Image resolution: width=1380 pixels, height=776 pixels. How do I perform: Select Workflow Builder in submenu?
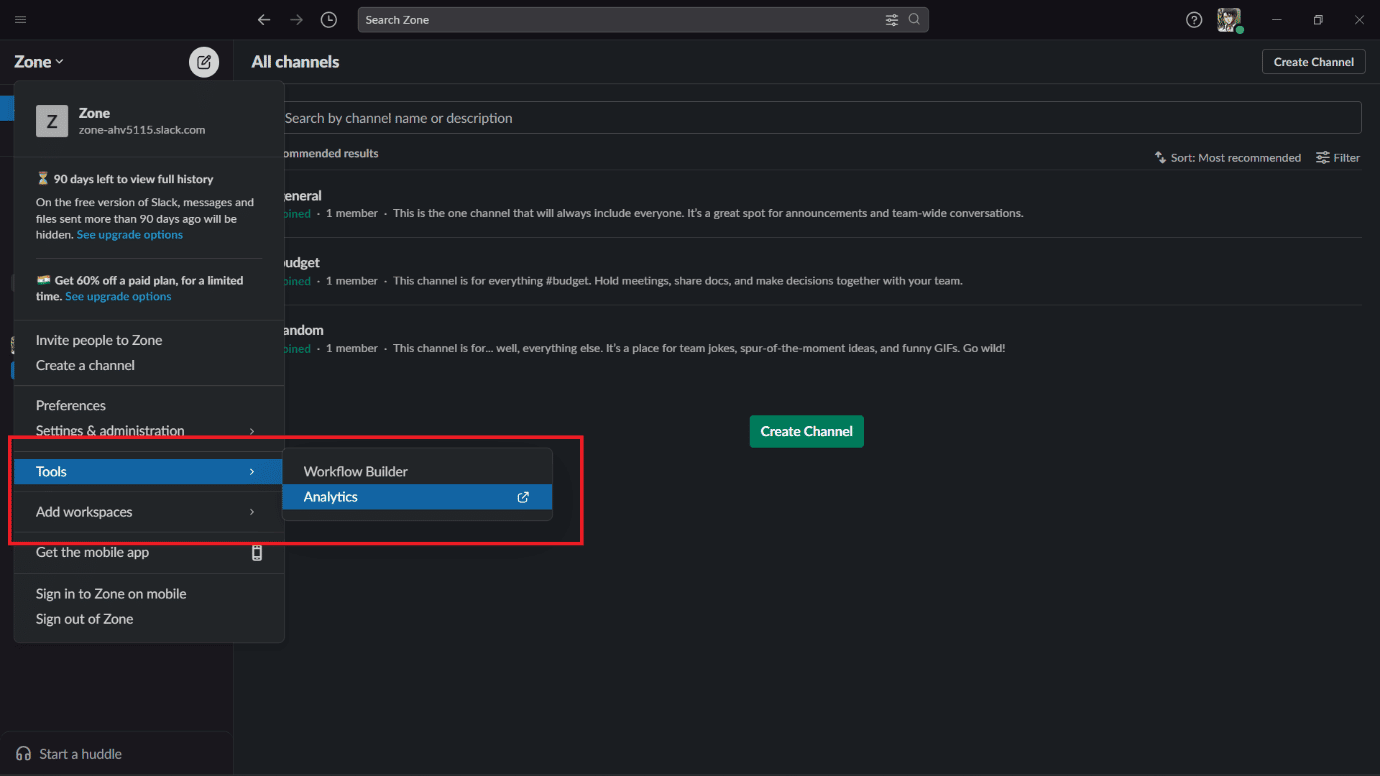tap(417, 472)
